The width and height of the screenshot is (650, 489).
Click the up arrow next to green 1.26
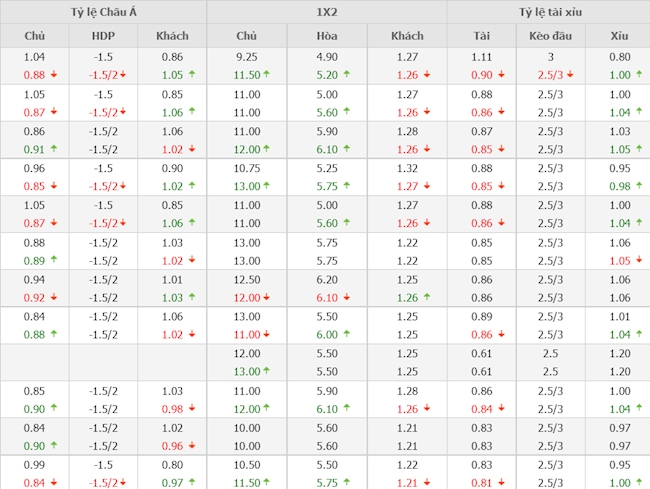428,297
